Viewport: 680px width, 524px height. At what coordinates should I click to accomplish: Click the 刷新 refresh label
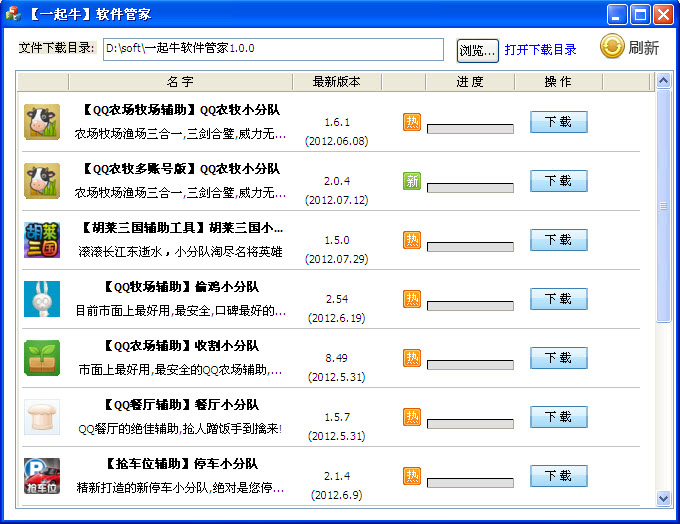point(644,48)
